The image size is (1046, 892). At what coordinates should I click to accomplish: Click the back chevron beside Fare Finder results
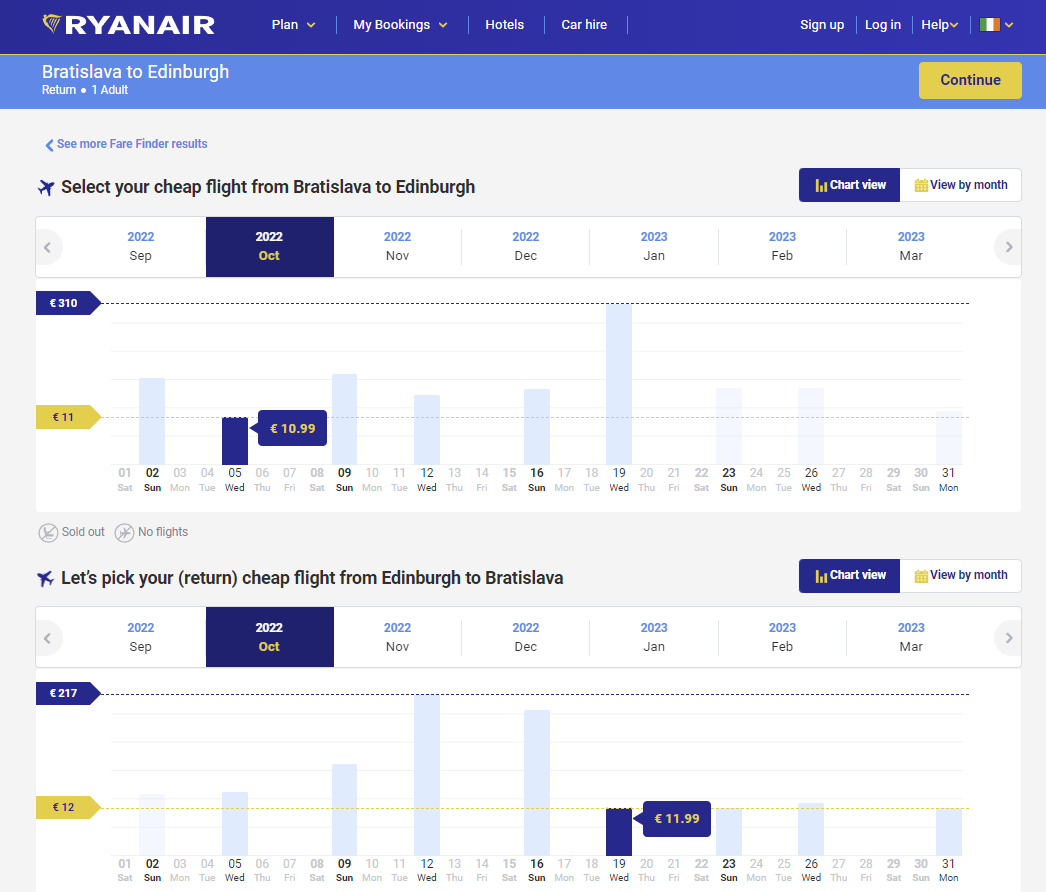[x=49, y=145]
